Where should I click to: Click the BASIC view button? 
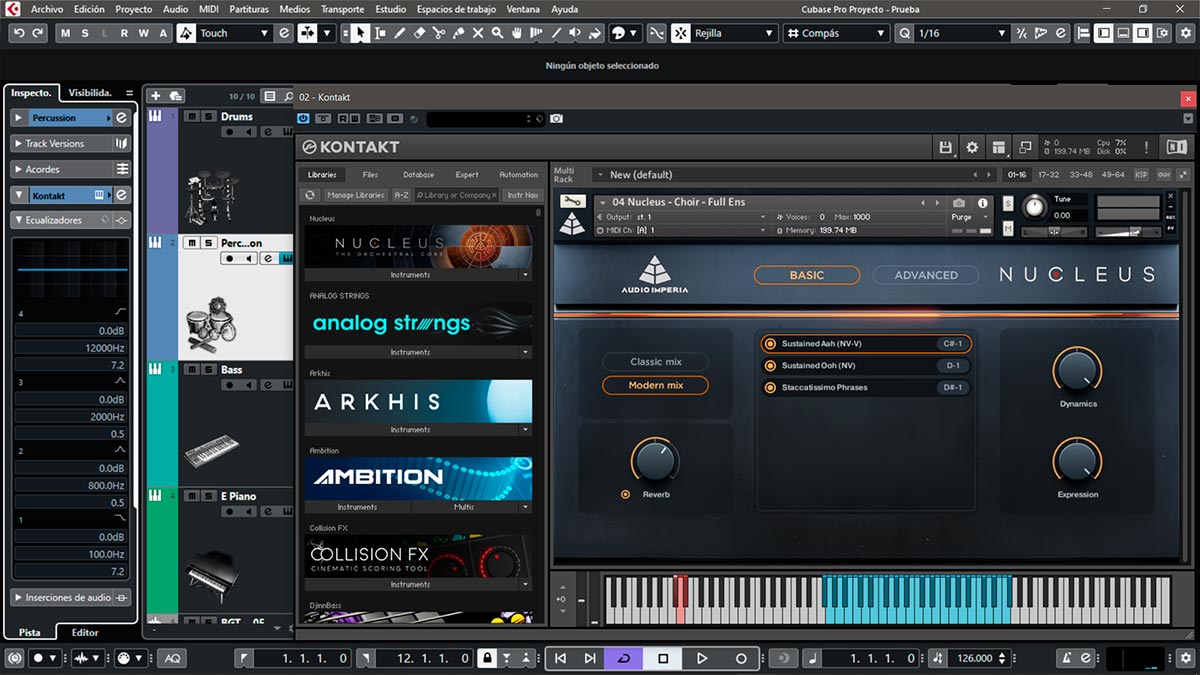click(807, 275)
